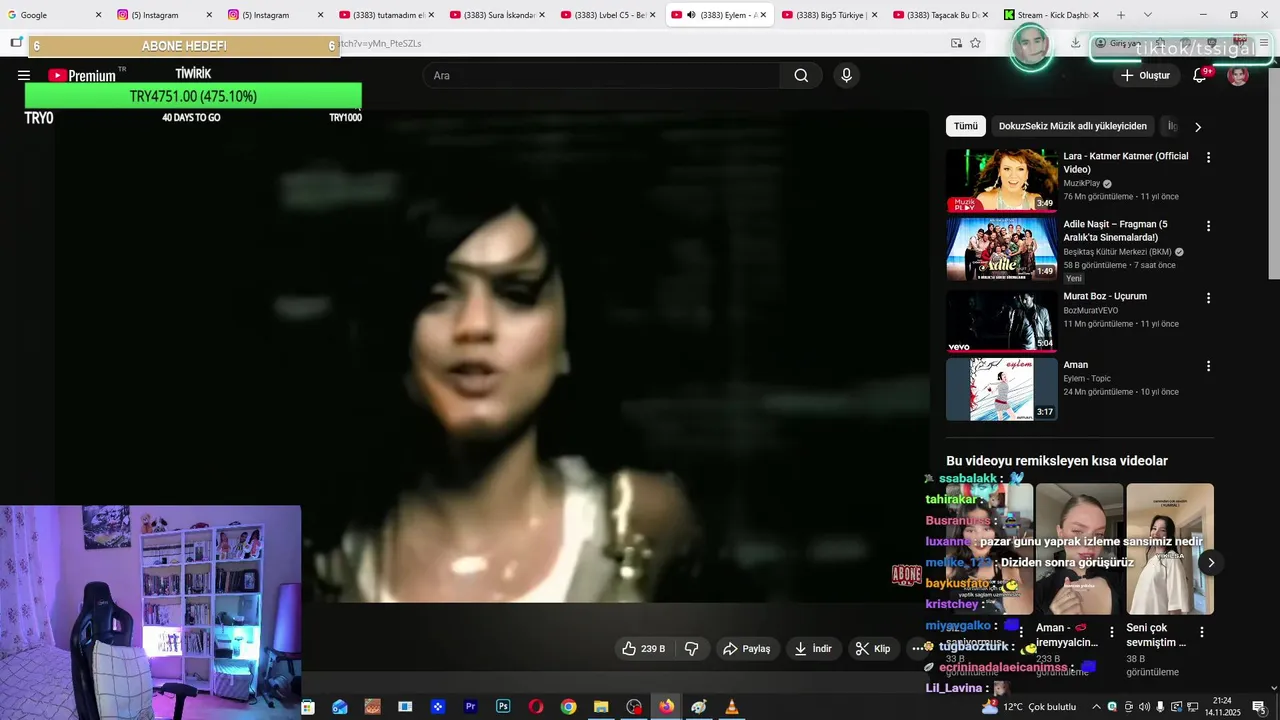Open File Explorer from taskbar

[x=601, y=707]
